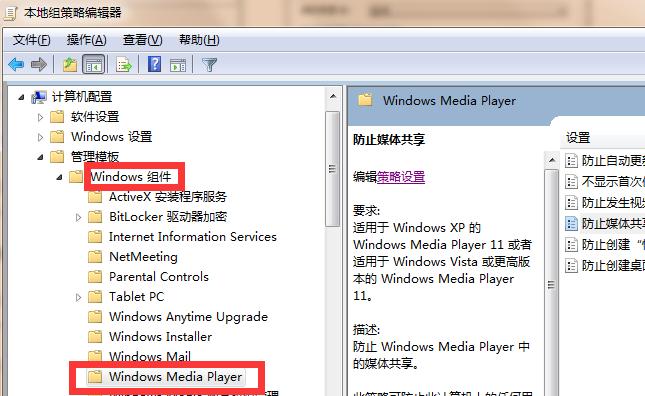Click the title bar Group Policy Editor icon
645x396 pixels.
[x=10, y=12]
